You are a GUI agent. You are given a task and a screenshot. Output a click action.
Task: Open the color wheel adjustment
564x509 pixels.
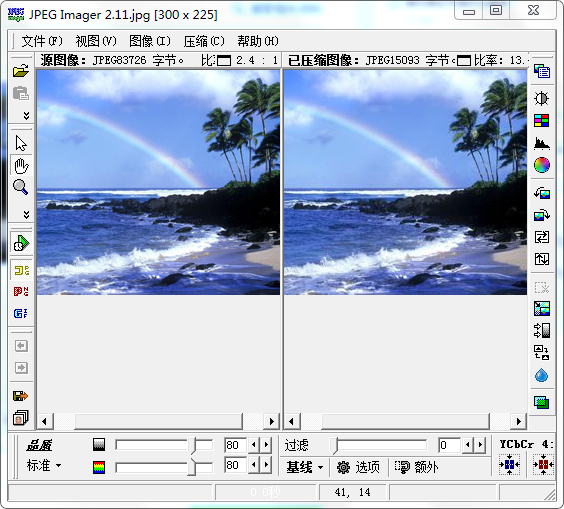pos(542,165)
